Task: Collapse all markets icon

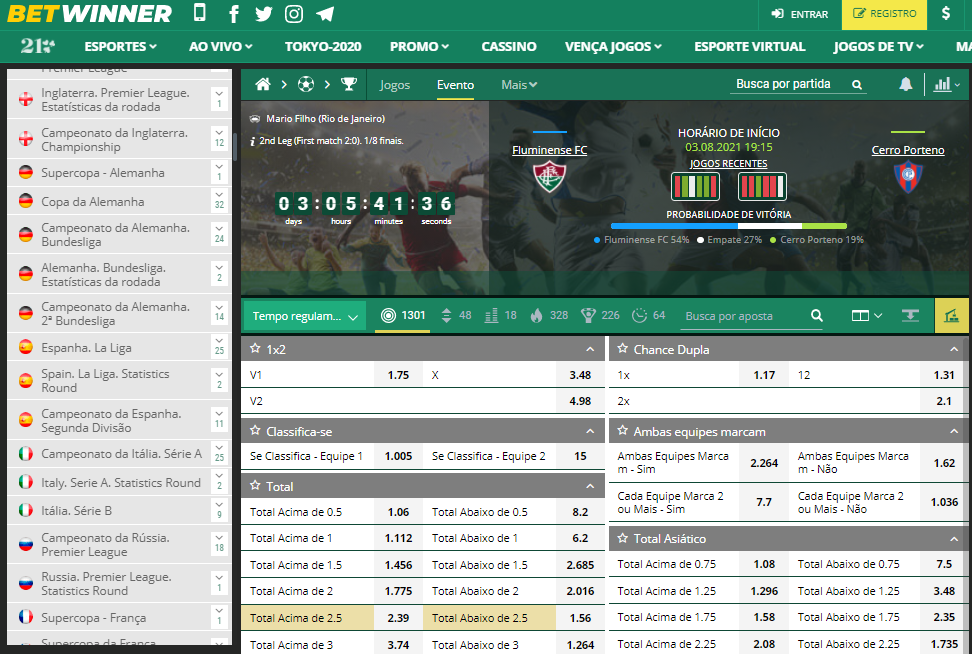Action: click(x=910, y=316)
